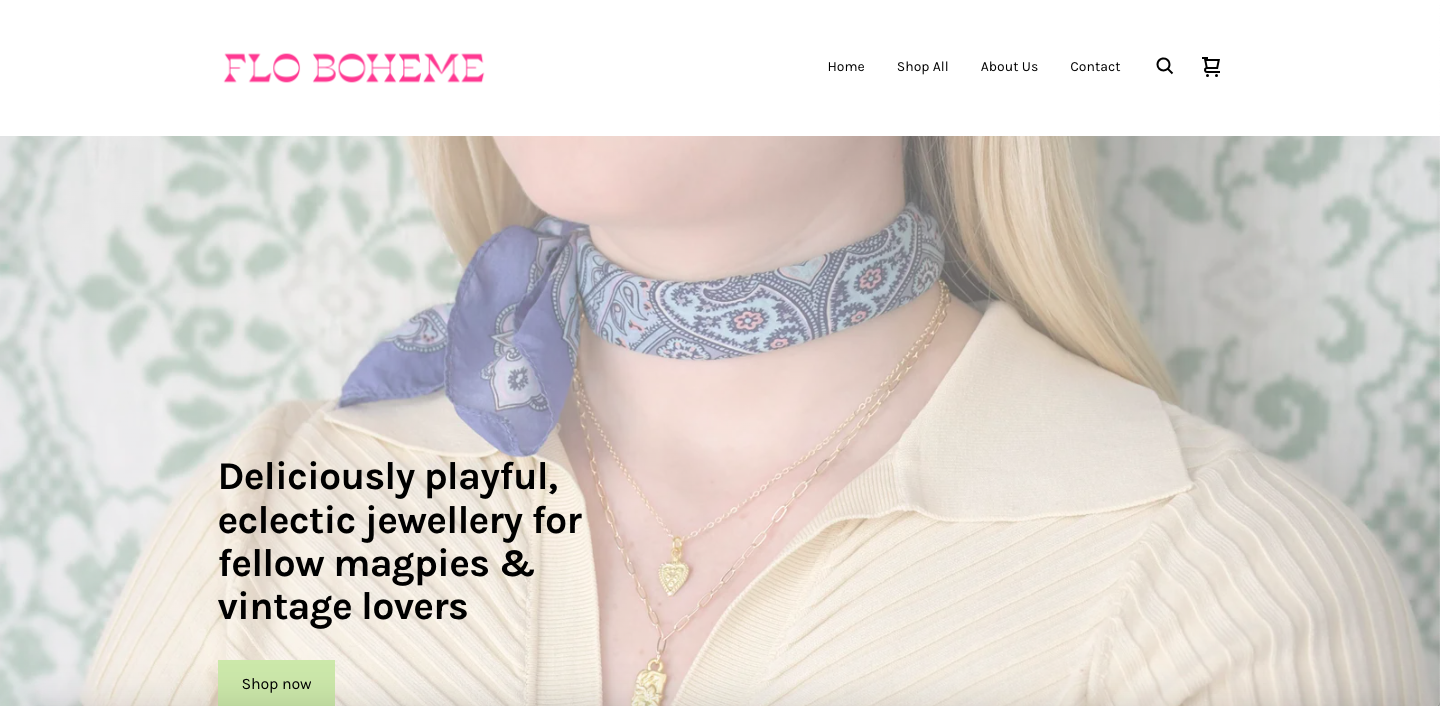The height and width of the screenshot is (706, 1440).
Task: Click the green Shop now button
Action: tap(276, 683)
